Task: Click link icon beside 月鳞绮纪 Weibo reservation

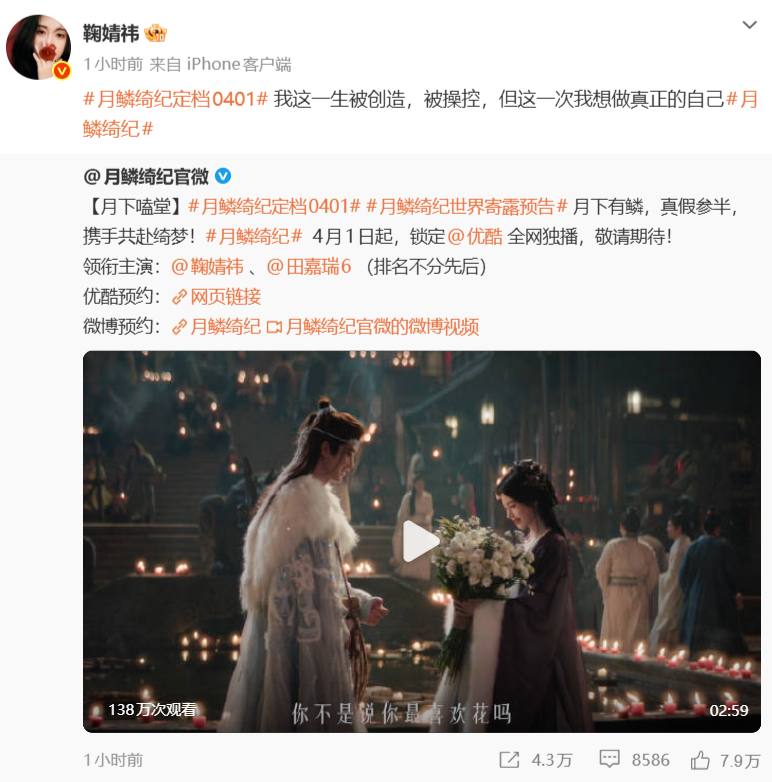Action: (x=179, y=327)
